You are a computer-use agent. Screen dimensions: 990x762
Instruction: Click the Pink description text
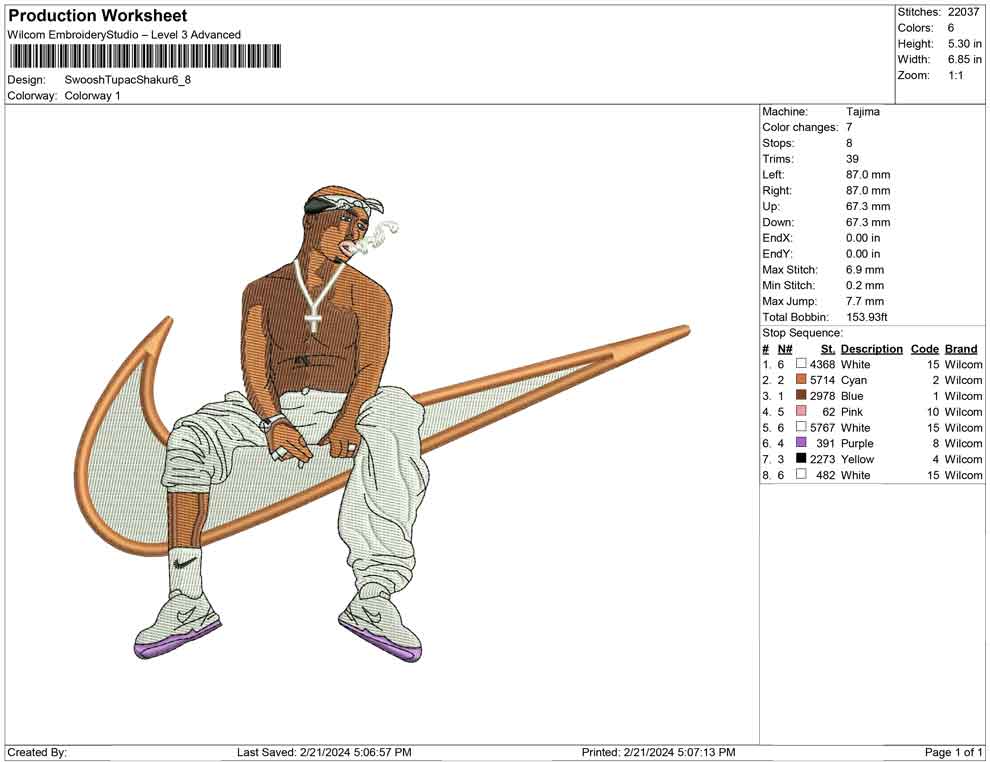852,412
